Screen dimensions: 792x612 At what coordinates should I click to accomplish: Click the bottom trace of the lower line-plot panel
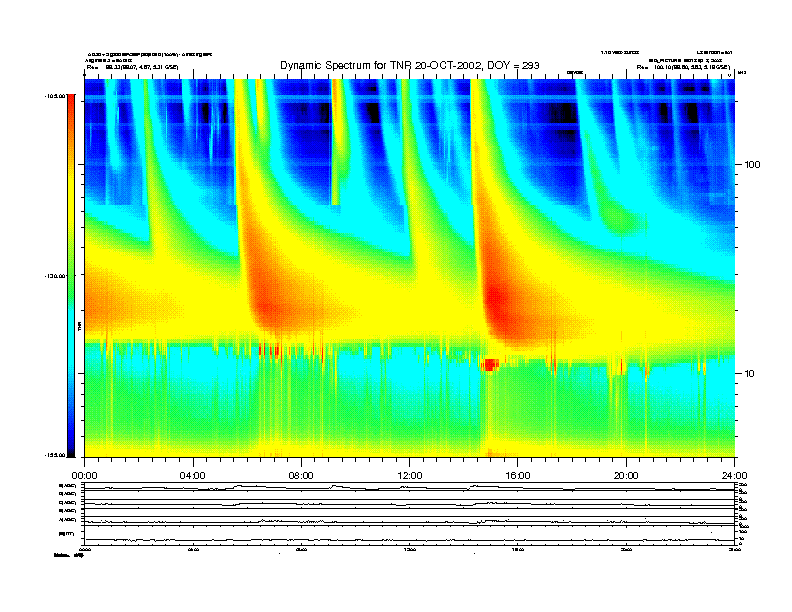click(x=409, y=540)
